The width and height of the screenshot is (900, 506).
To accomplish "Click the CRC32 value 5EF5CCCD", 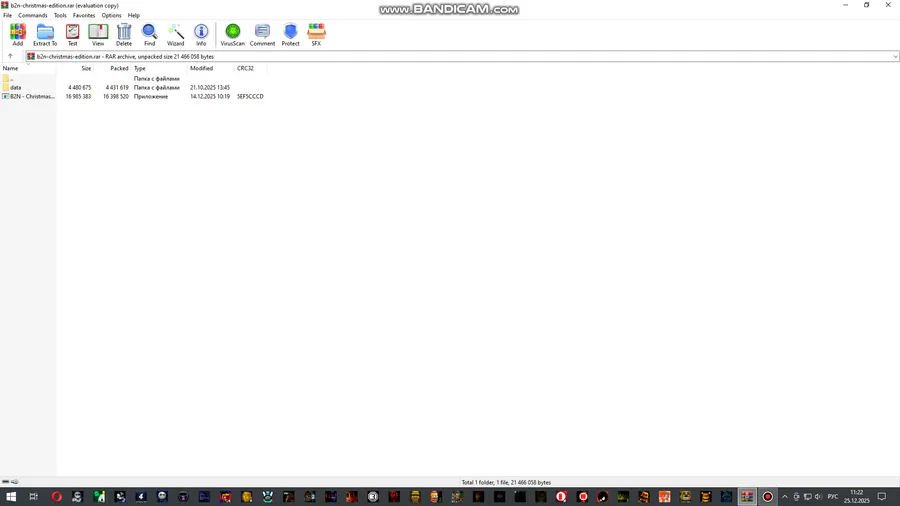I will [x=250, y=96].
